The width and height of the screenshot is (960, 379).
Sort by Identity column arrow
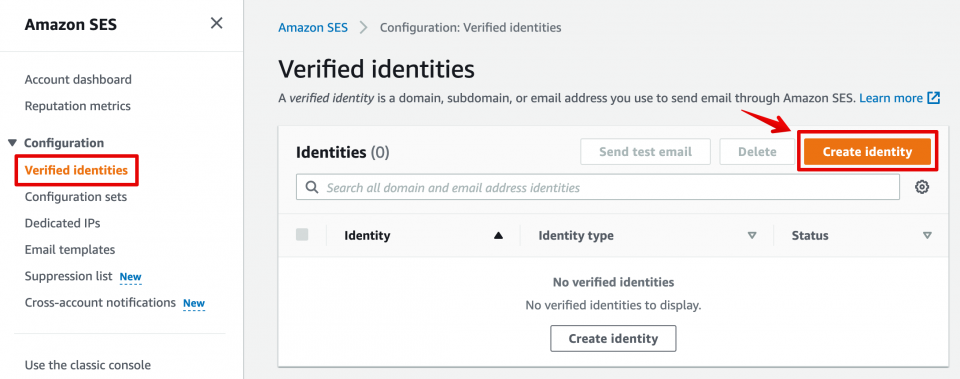(498, 236)
